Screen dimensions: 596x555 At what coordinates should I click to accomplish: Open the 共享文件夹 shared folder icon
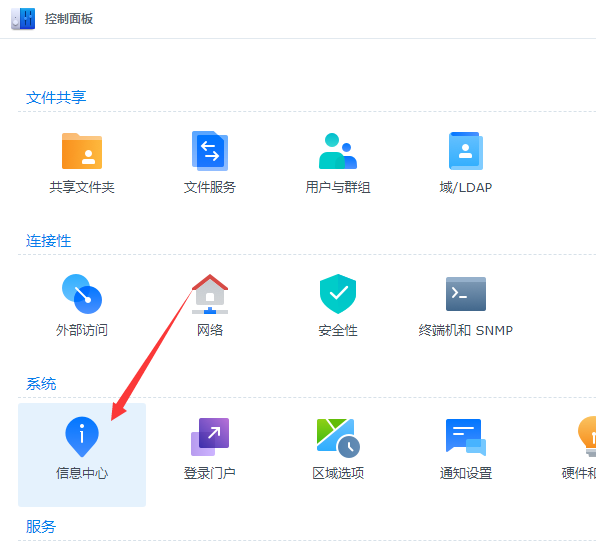(x=82, y=151)
